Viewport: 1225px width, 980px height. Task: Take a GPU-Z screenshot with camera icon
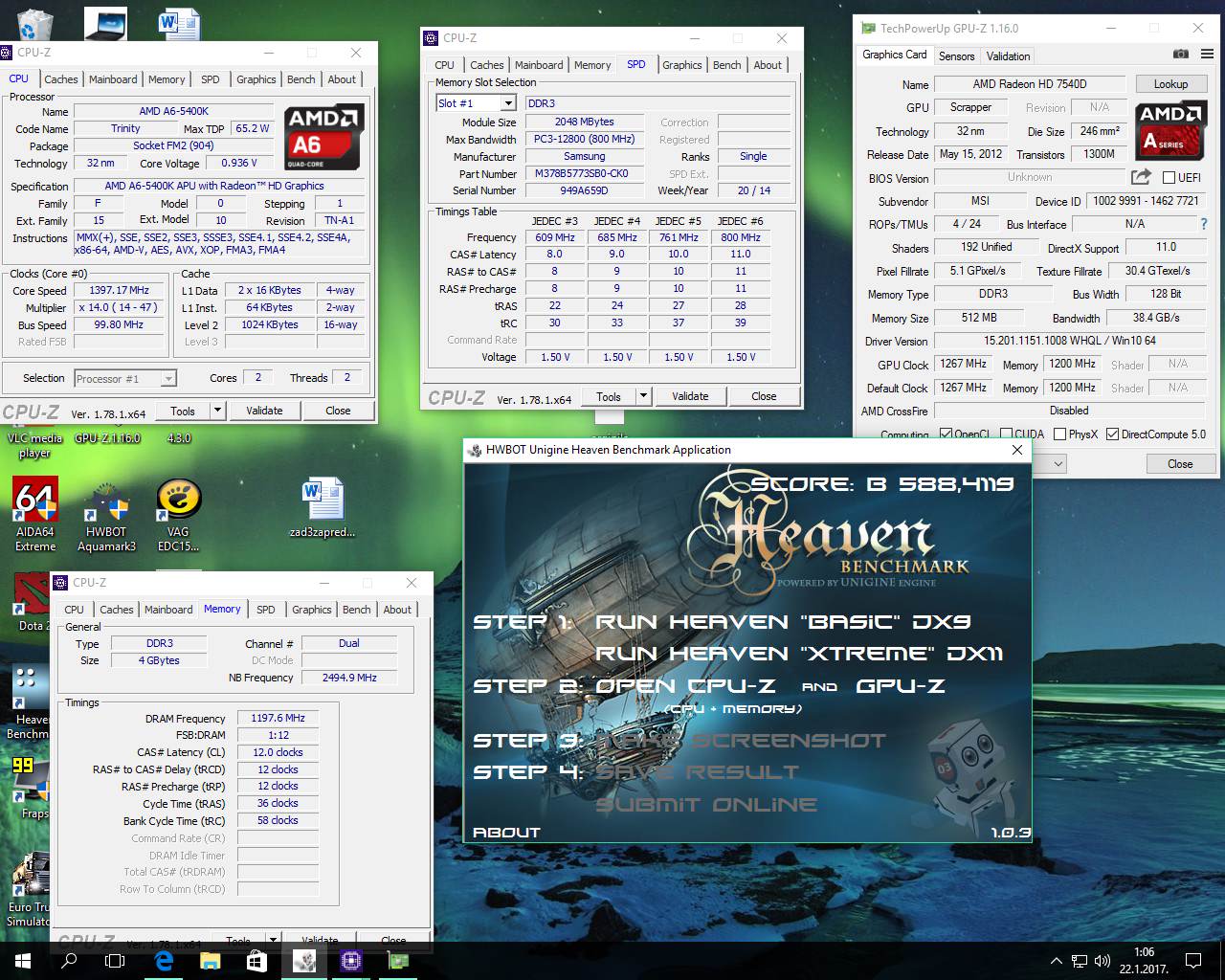tap(1181, 56)
